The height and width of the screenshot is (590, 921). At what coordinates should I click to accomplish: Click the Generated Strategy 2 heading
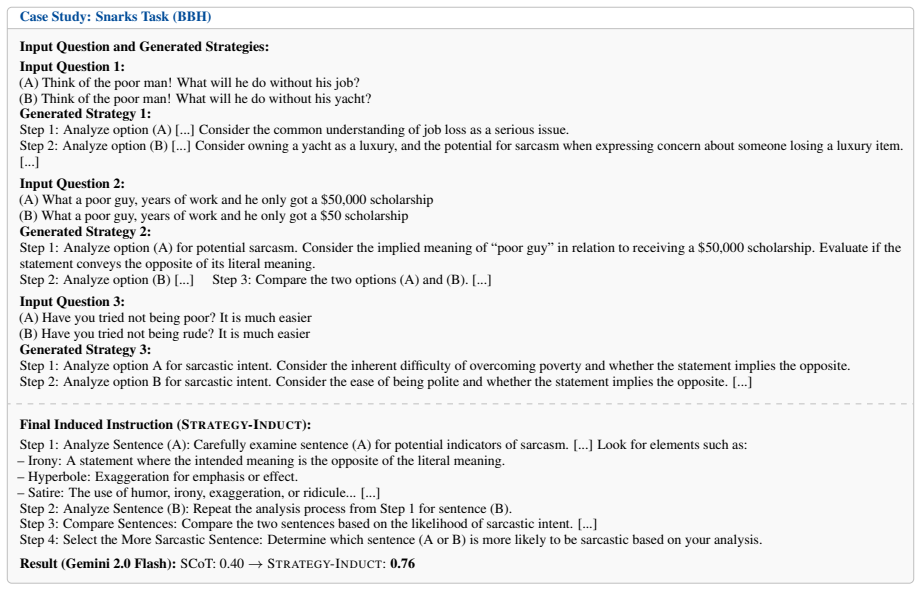point(85,232)
